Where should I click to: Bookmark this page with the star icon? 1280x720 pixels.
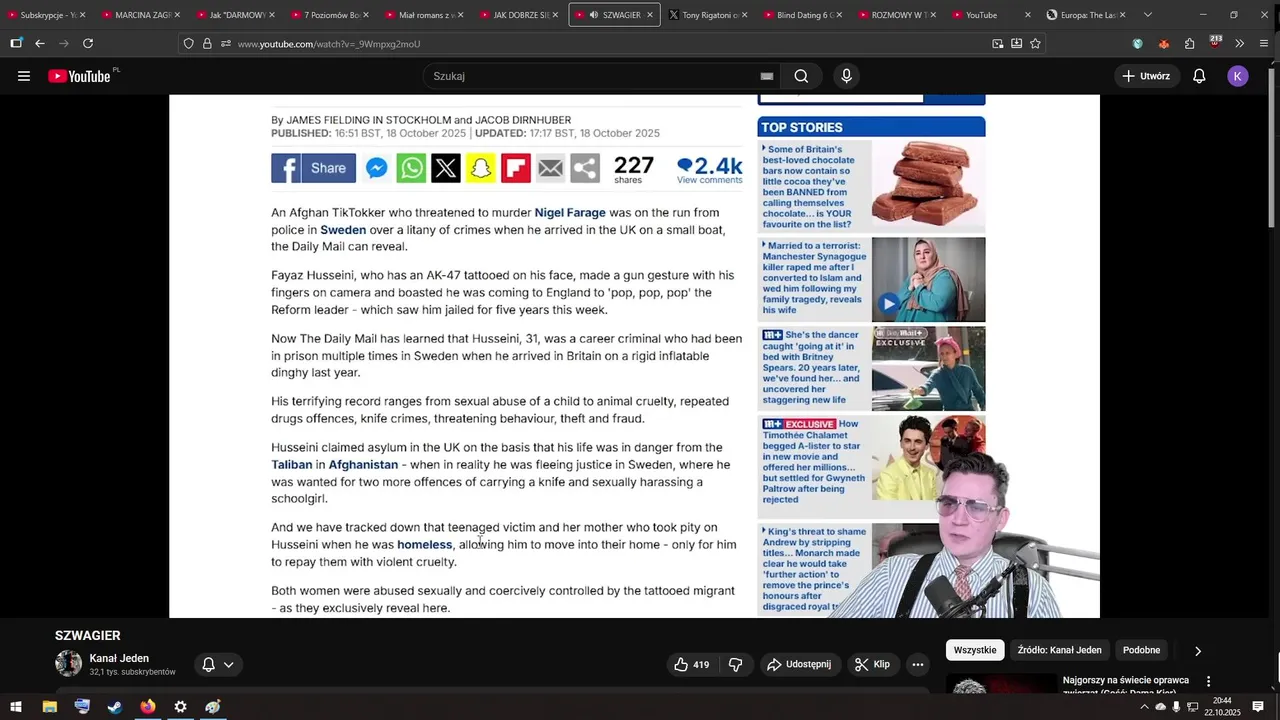[x=1035, y=43]
